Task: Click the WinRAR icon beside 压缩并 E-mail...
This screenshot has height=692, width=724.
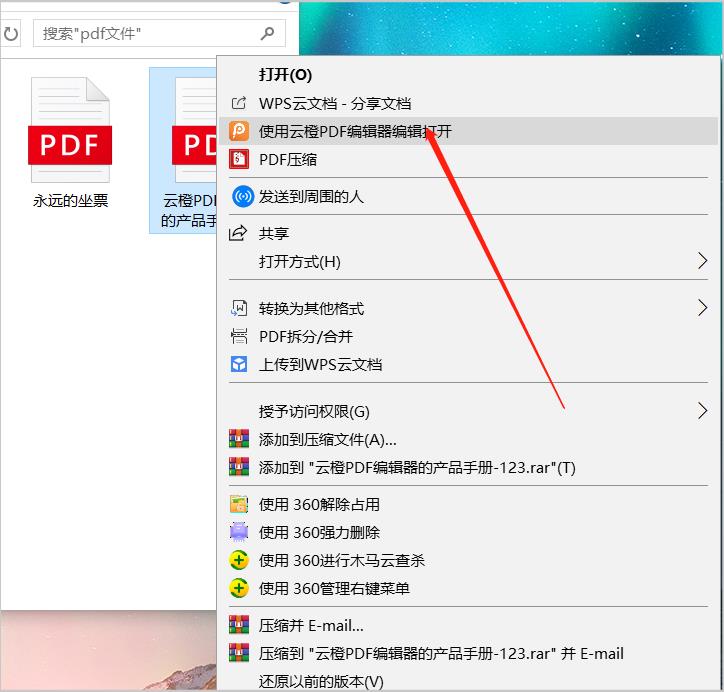Action: [x=239, y=625]
